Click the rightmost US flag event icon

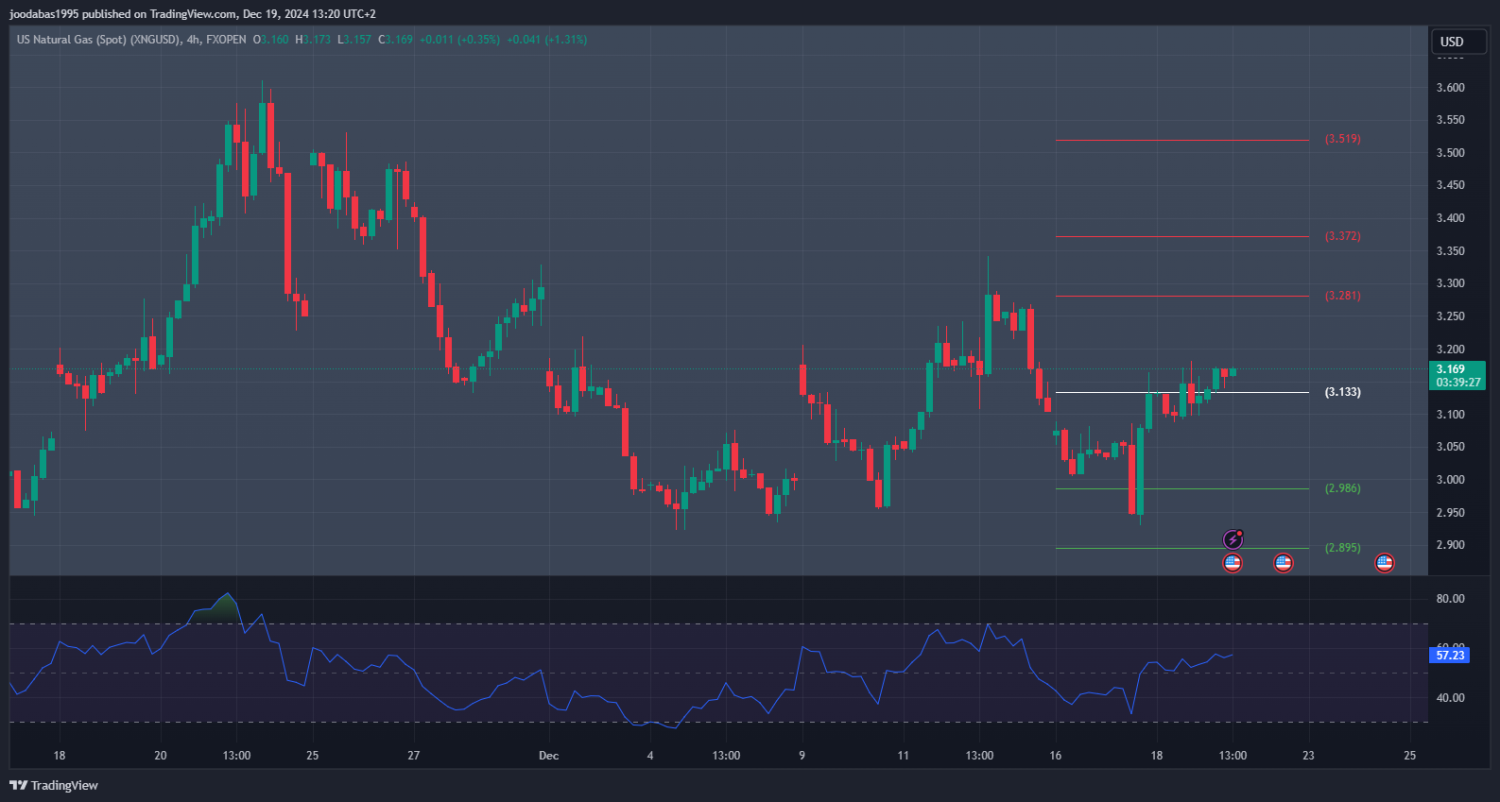click(x=1385, y=563)
